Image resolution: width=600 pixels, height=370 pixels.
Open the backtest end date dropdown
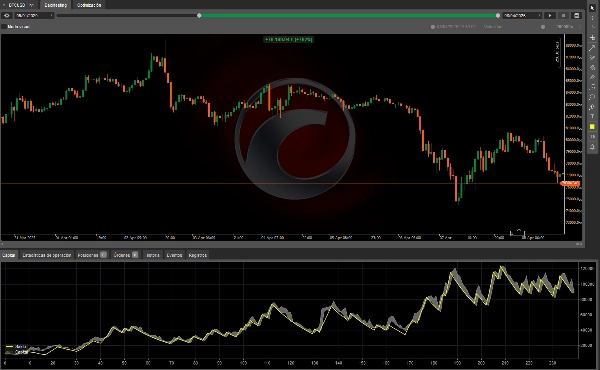point(522,16)
